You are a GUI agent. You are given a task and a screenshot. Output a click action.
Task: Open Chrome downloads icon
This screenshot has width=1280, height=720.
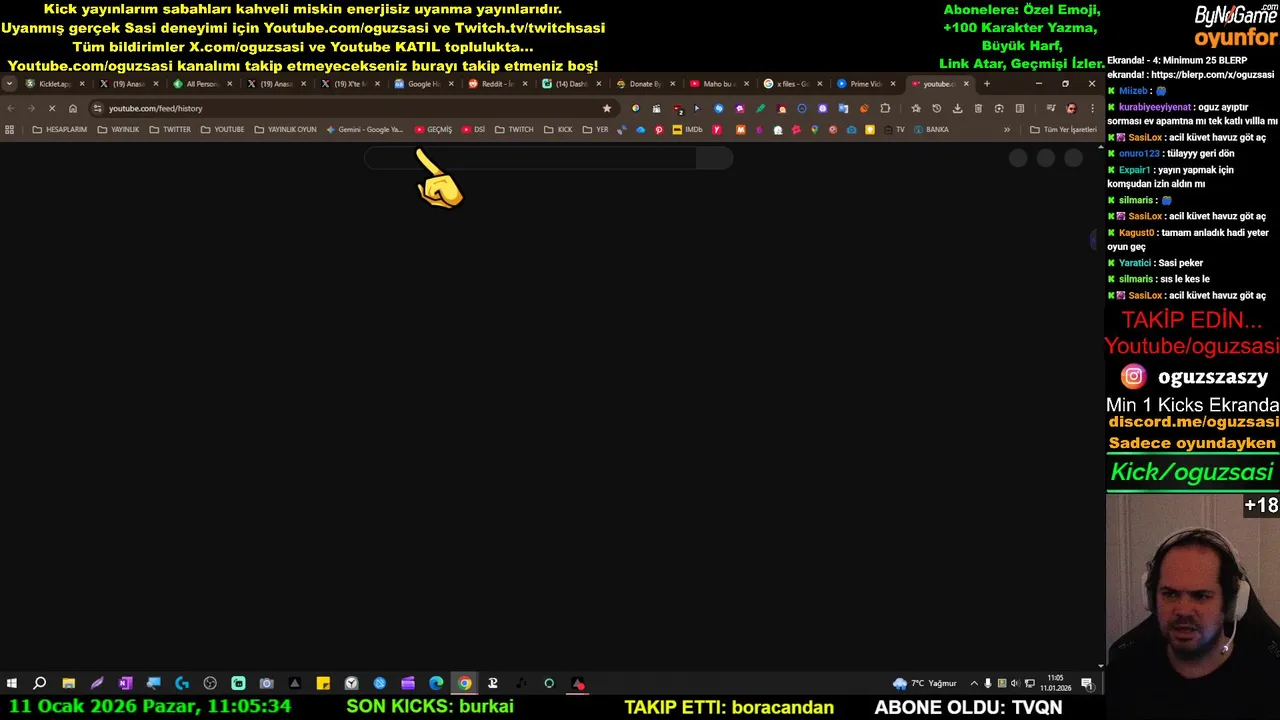[x=957, y=108]
